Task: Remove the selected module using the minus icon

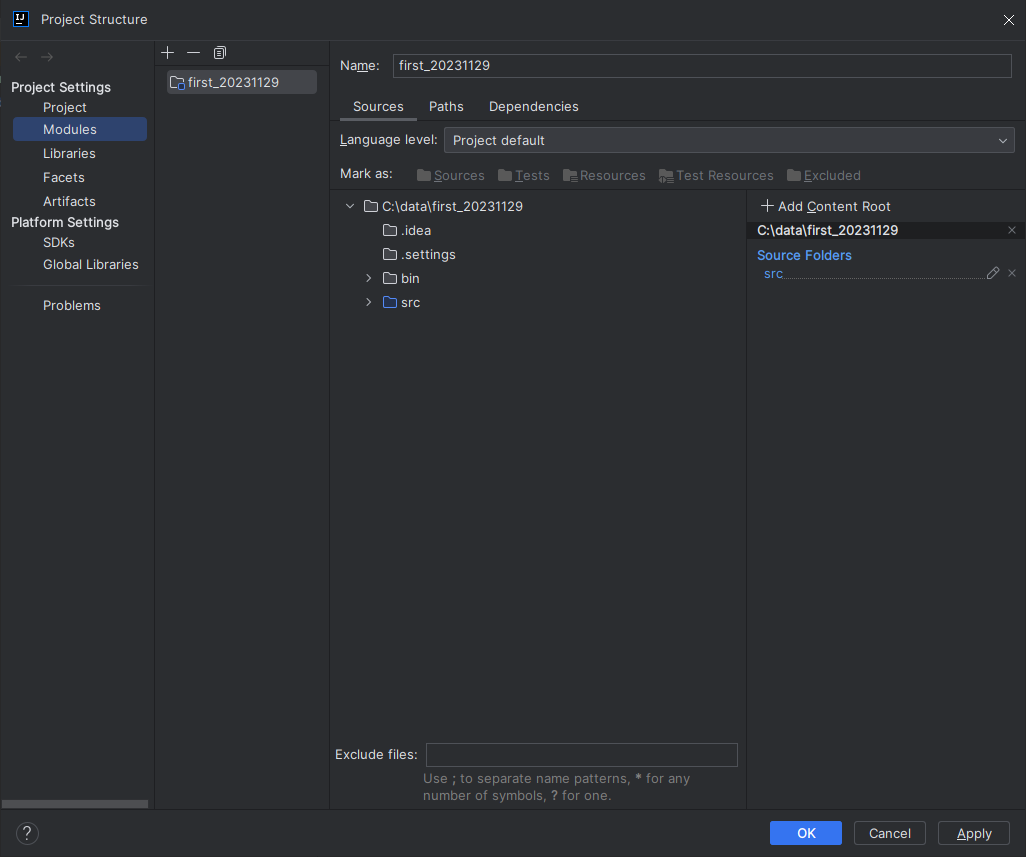Action: click(x=193, y=52)
